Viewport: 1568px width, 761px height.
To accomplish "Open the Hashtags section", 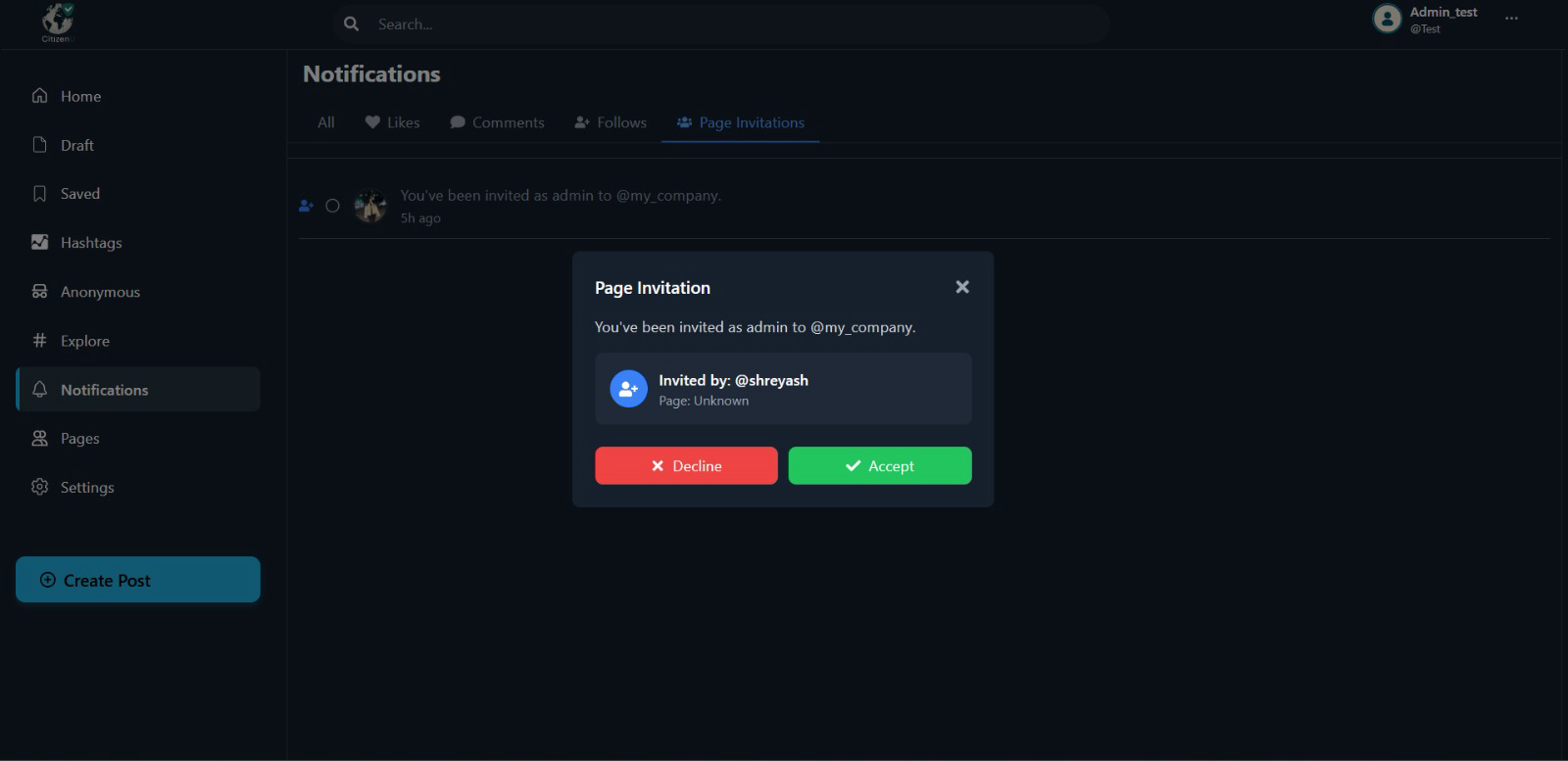I will pos(90,243).
